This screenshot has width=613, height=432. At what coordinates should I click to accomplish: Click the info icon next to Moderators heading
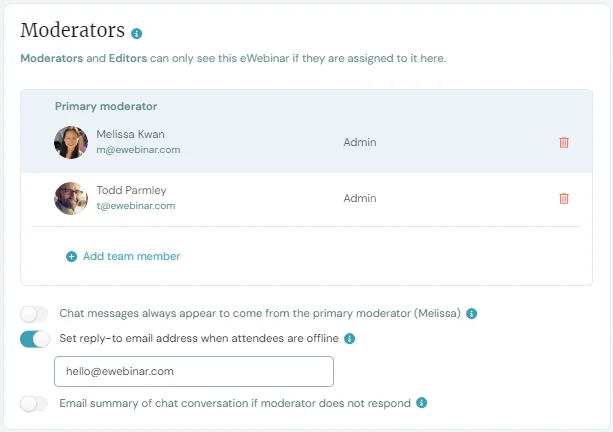[x=136, y=34]
